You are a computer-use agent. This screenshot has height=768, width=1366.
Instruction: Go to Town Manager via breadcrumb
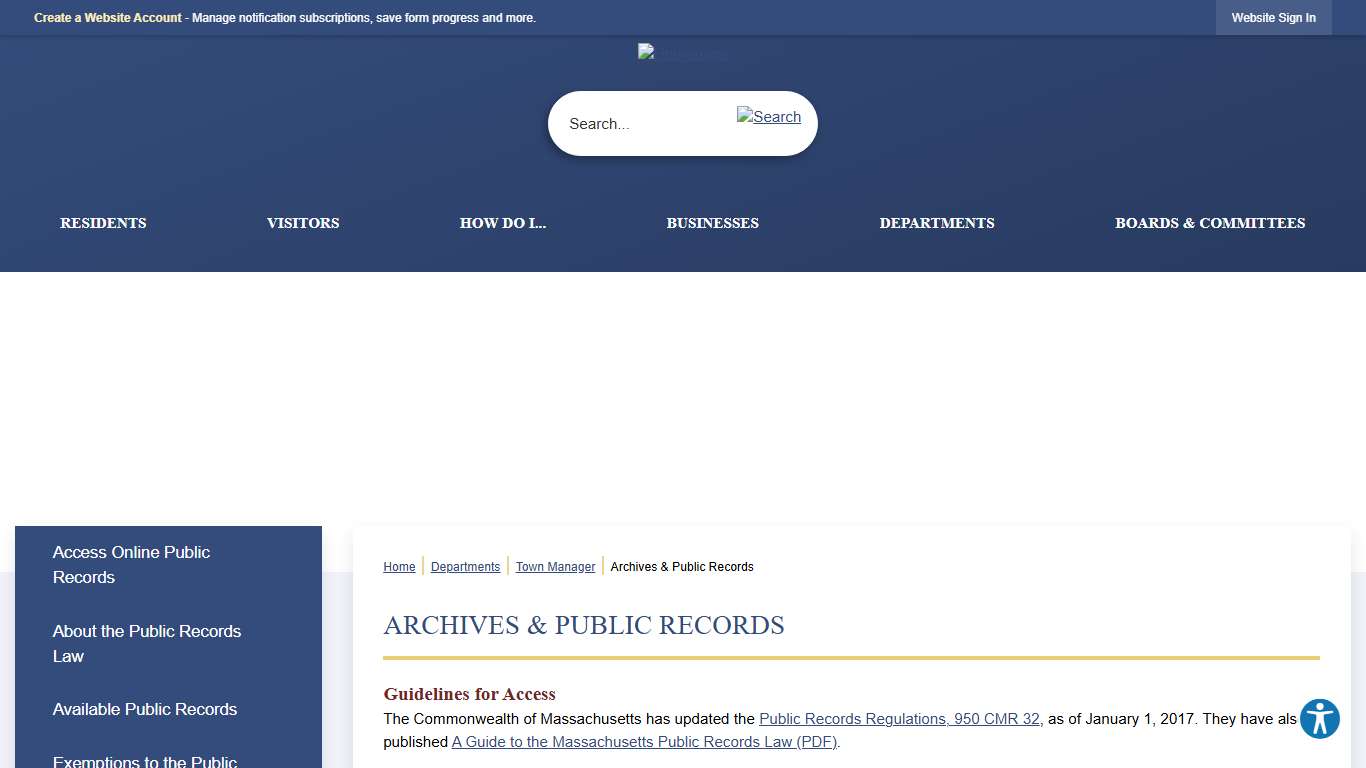(x=555, y=566)
